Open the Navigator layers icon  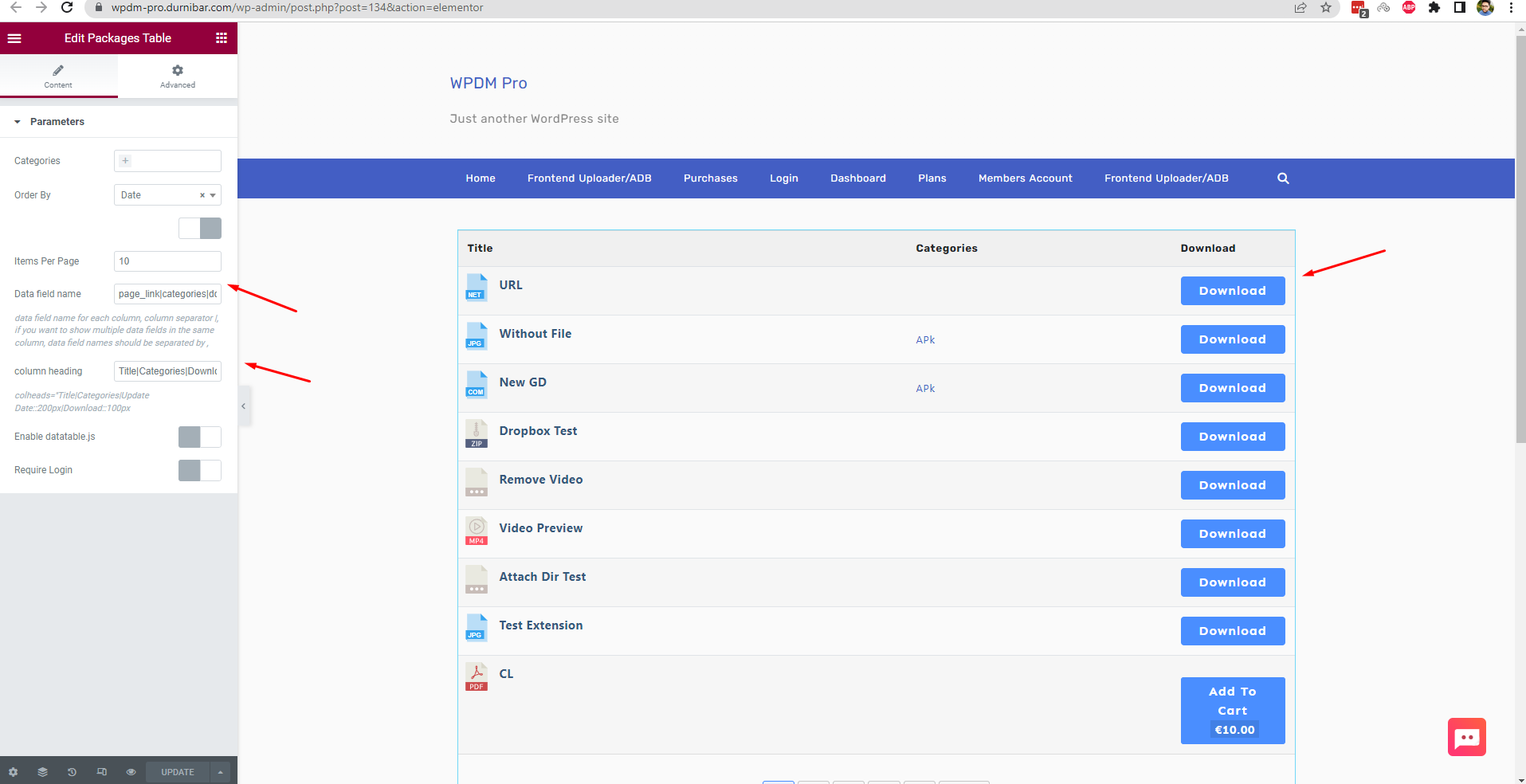tap(43, 772)
